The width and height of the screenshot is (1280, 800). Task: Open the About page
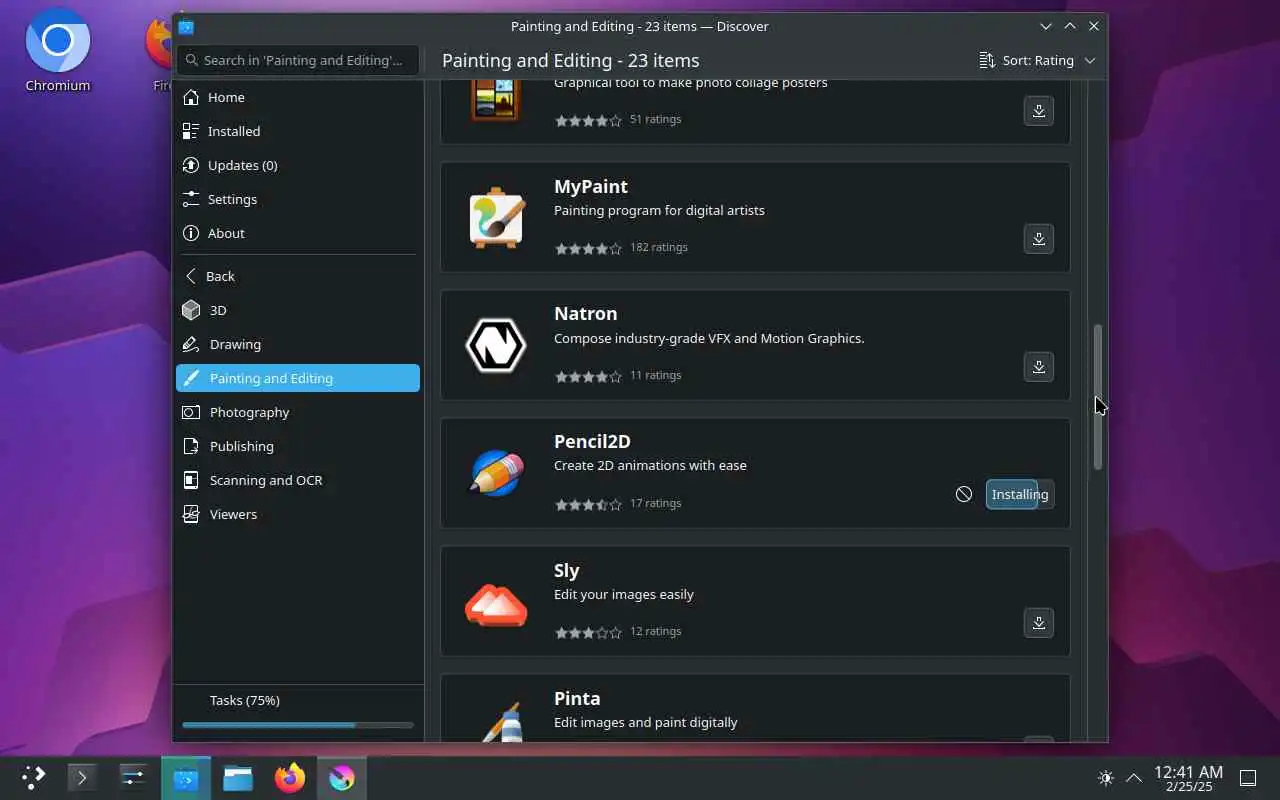point(298,233)
